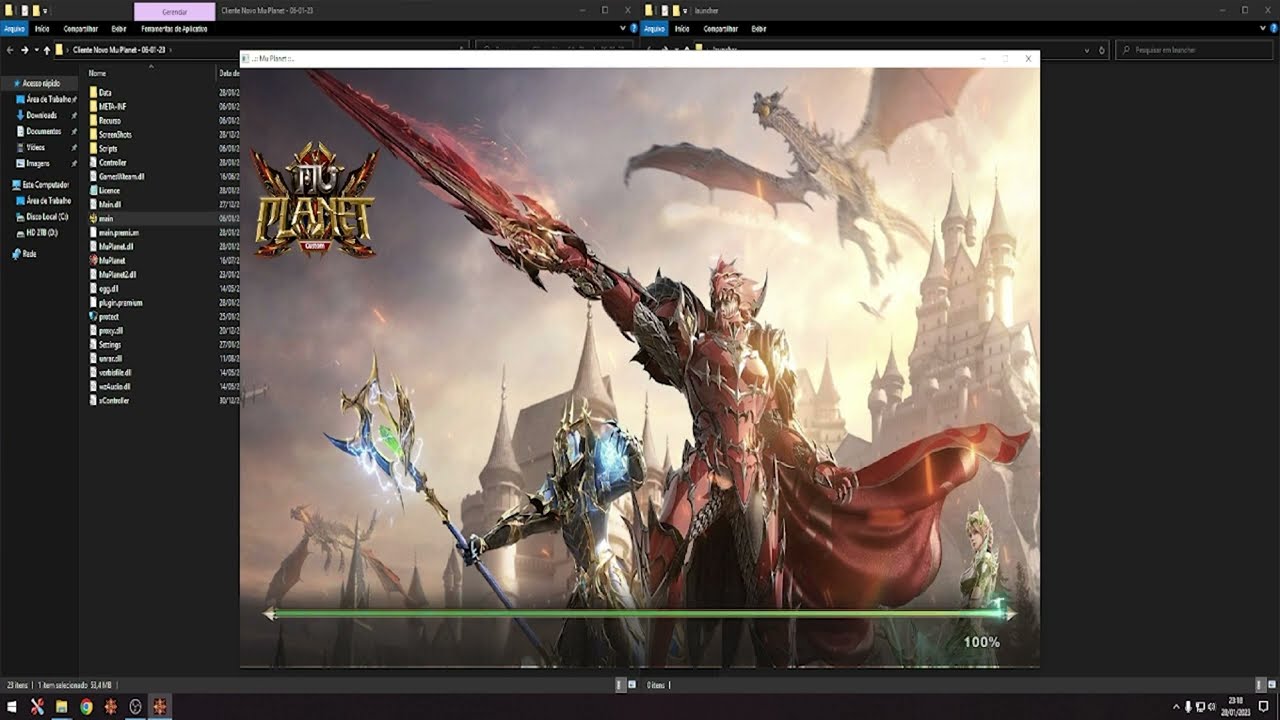The height and width of the screenshot is (720, 1280).
Task: Go up one folder level
Action: click(46, 49)
